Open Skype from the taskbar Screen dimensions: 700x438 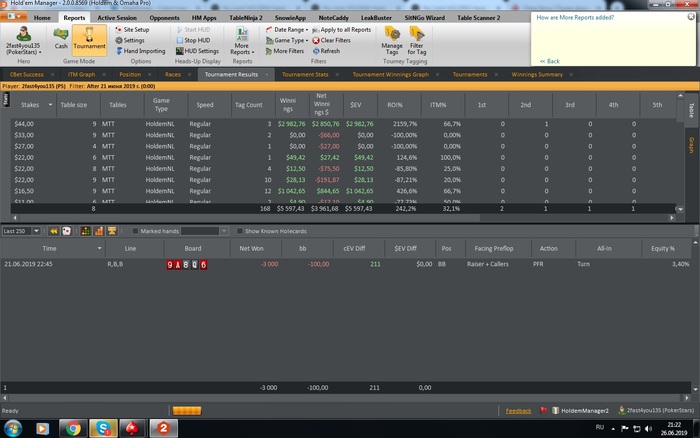point(103,429)
